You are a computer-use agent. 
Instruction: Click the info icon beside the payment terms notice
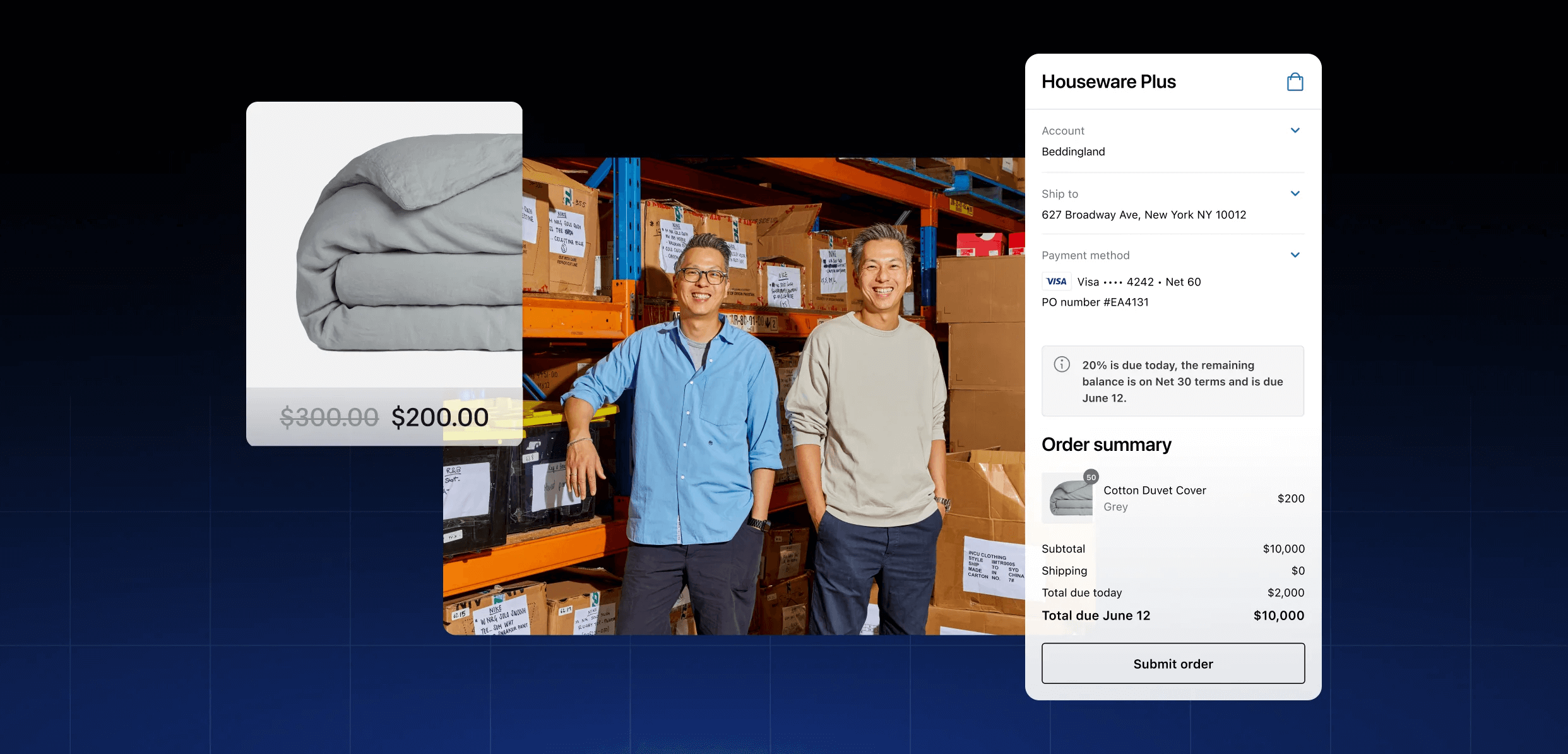(1062, 364)
